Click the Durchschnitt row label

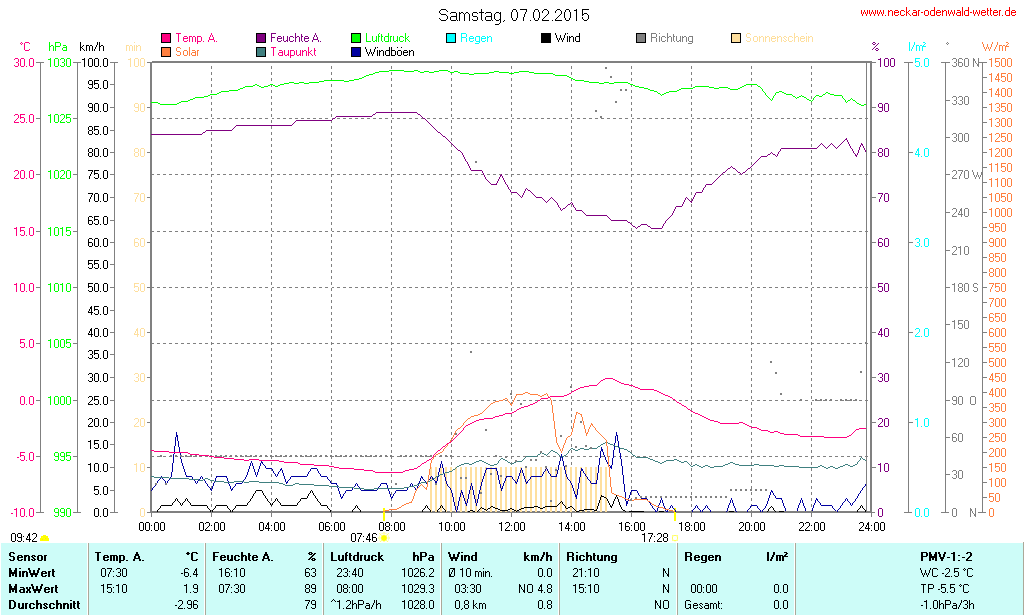[x=42, y=604]
